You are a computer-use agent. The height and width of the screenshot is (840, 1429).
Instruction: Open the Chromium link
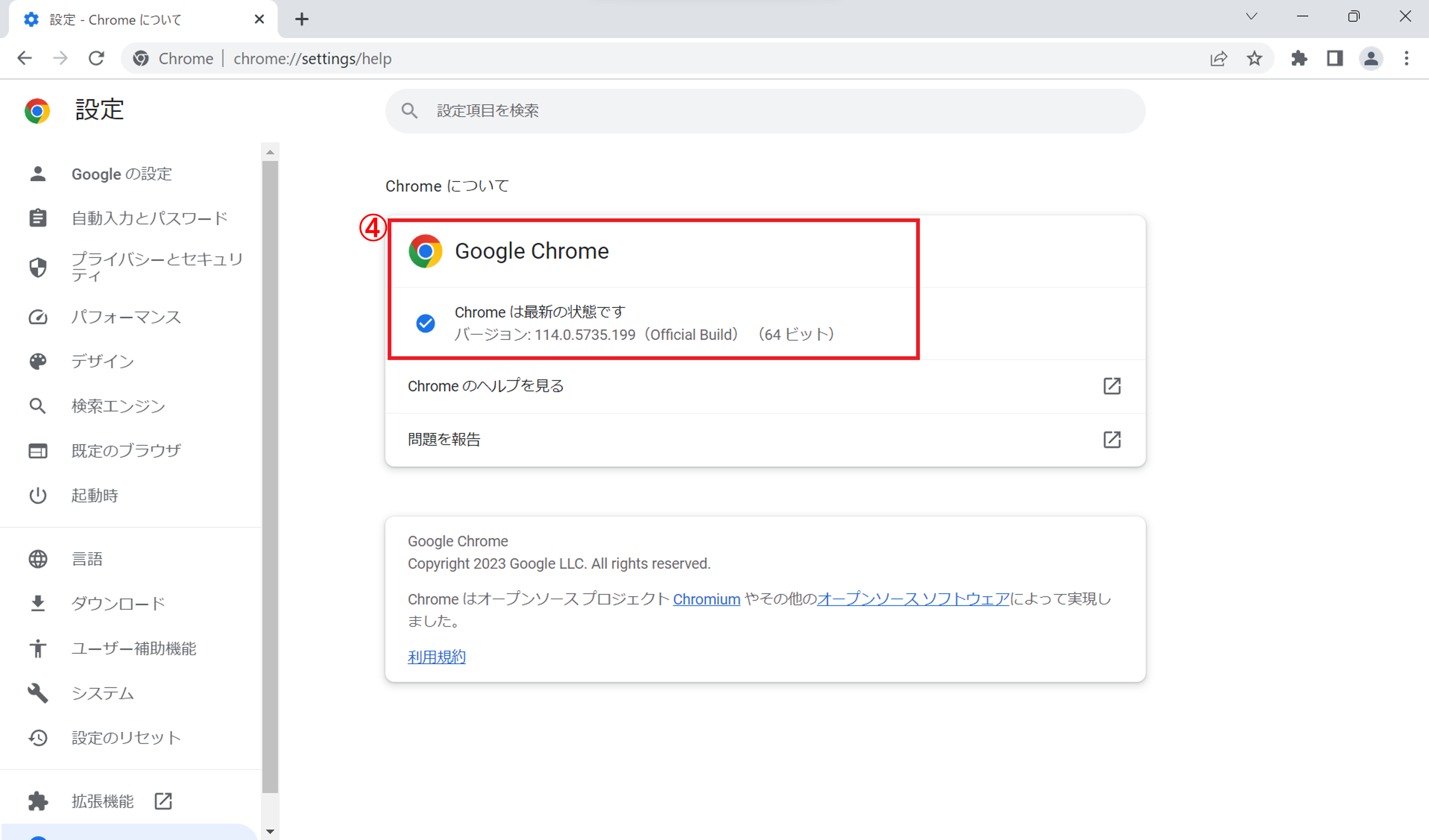point(706,599)
